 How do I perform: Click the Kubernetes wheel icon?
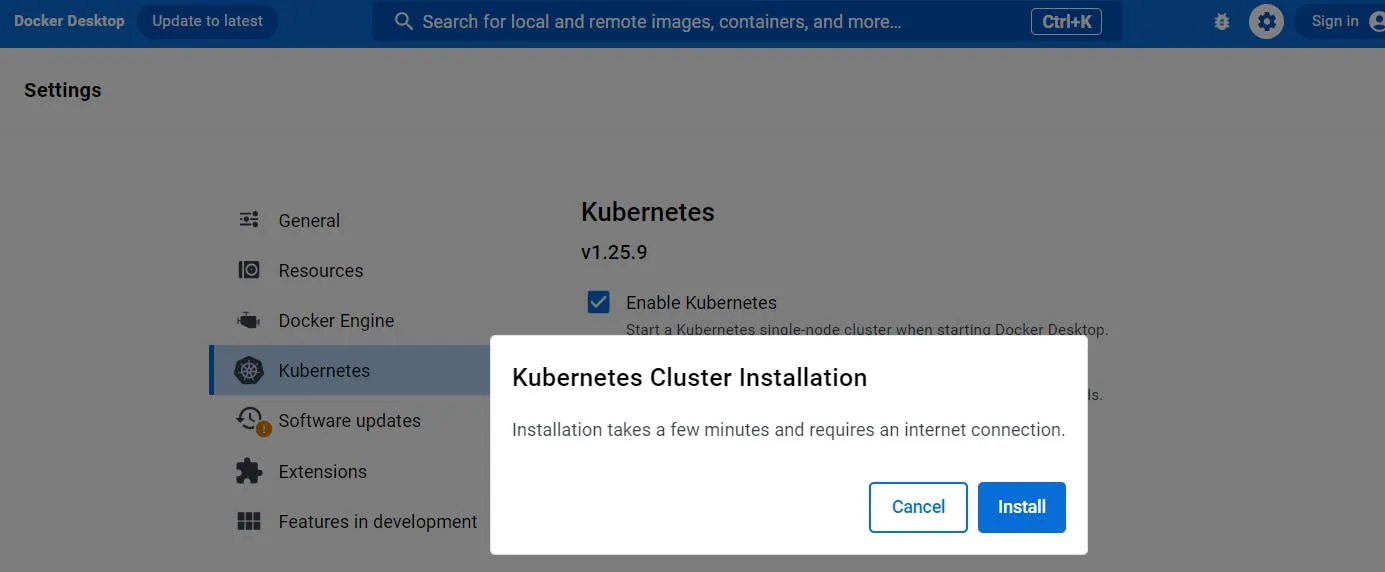click(248, 370)
